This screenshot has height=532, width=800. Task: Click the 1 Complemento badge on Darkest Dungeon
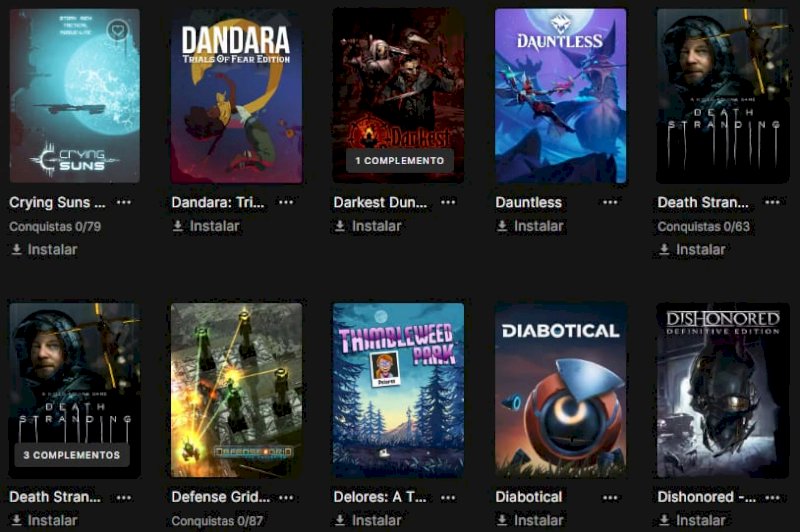(399, 161)
